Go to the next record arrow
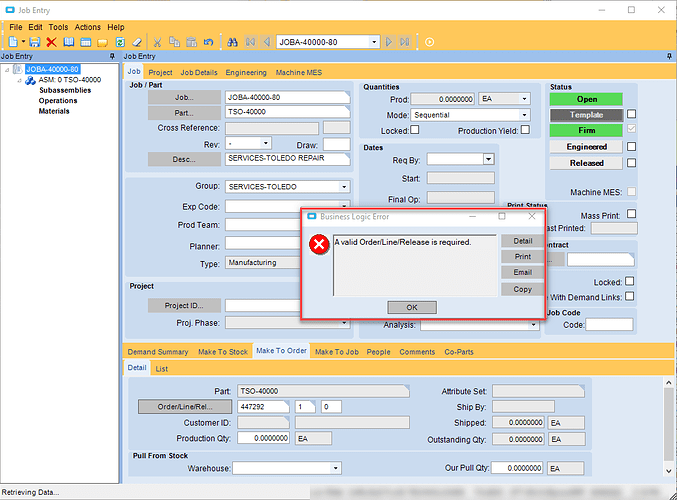 tap(389, 42)
